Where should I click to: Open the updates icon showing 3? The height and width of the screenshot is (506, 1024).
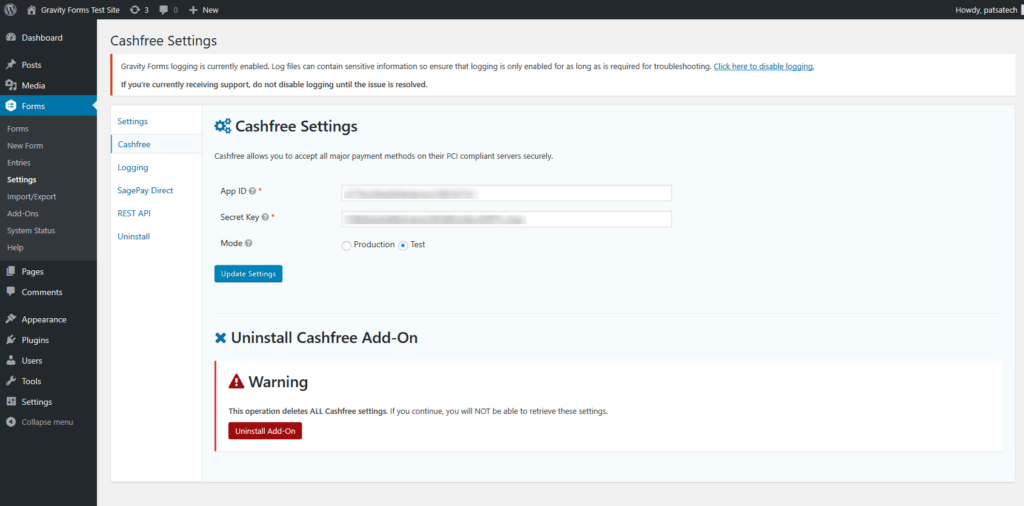(135, 10)
